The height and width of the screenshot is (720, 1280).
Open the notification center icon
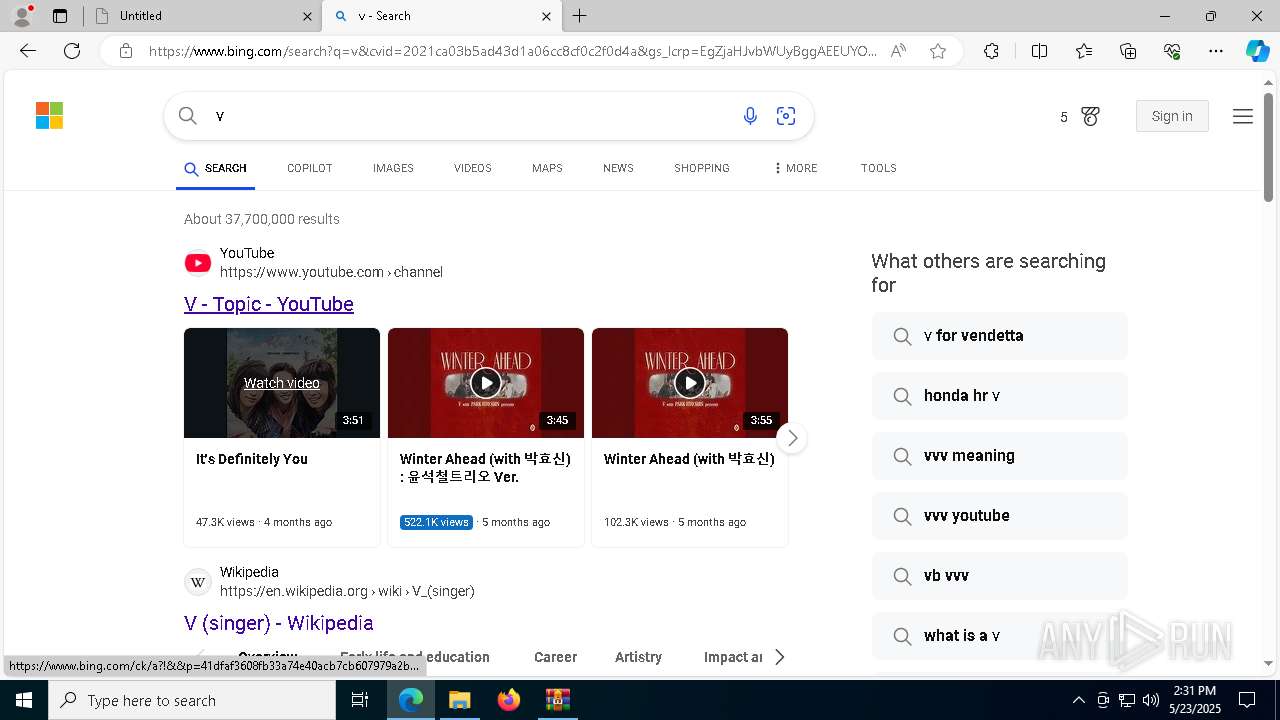[x=1247, y=700]
